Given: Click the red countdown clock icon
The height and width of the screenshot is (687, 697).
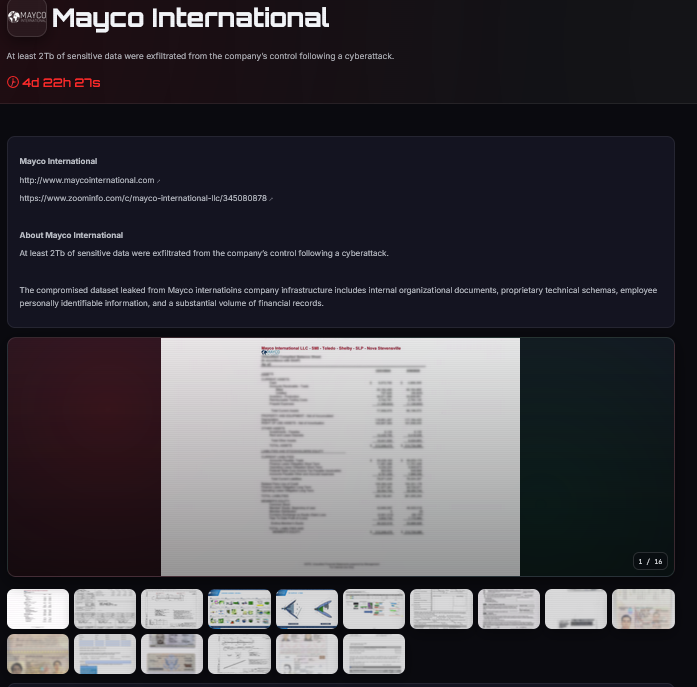Looking at the screenshot, I should coord(13,82).
